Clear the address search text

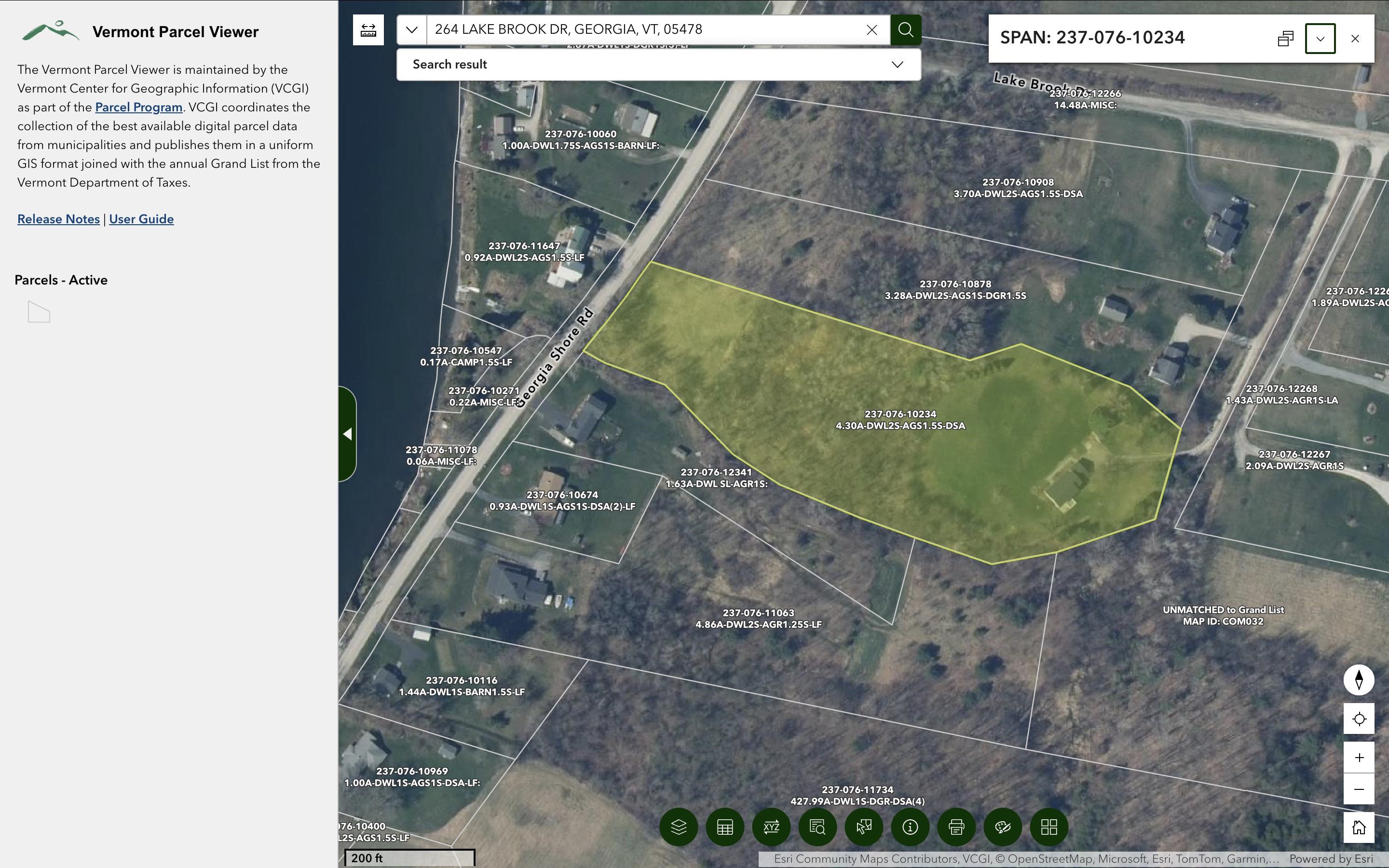click(x=872, y=30)
